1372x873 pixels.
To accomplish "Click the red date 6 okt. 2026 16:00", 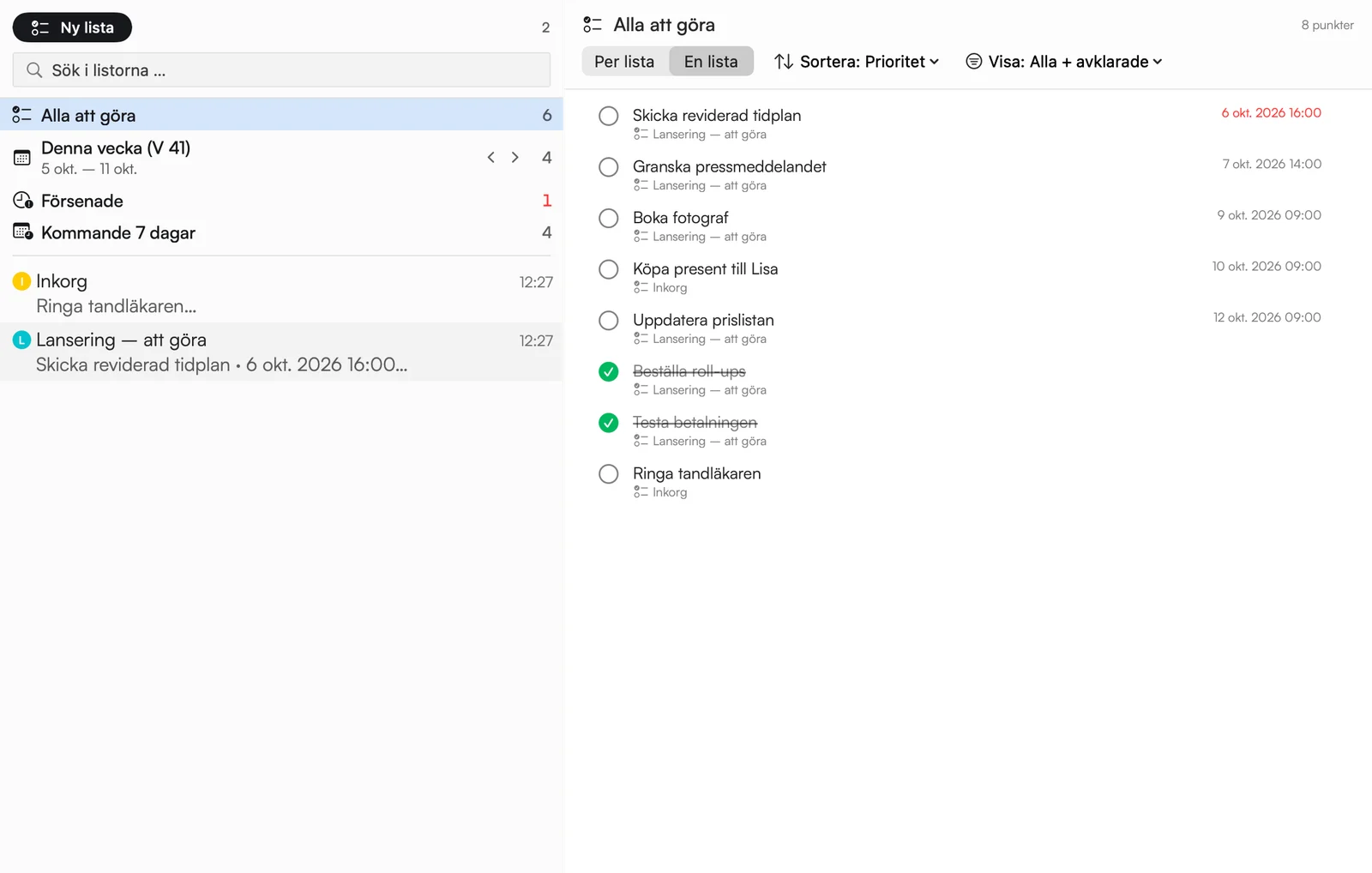I will (x=1271, y=112).
